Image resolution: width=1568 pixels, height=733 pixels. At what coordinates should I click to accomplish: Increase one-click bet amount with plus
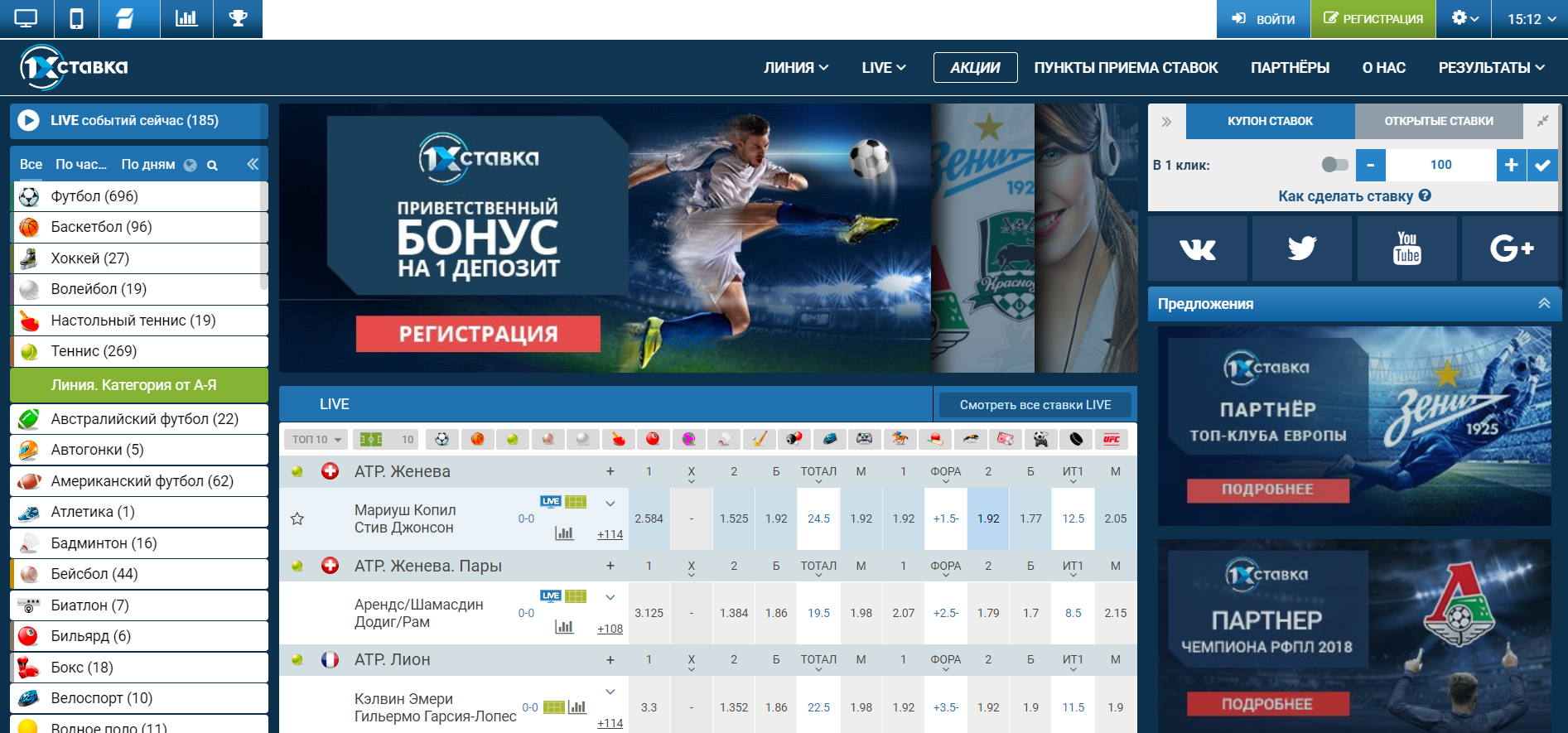pos(1511,165)
